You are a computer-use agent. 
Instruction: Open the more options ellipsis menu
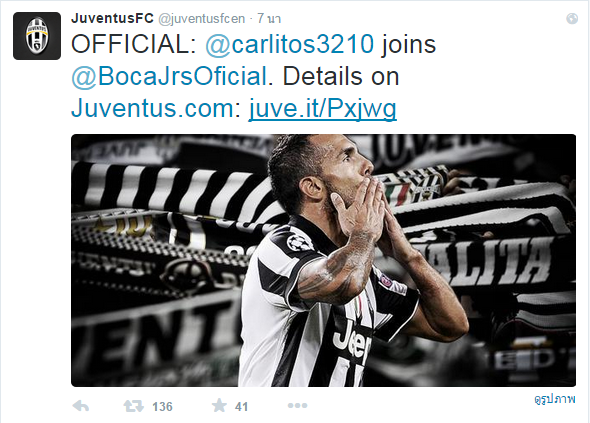tap(297, 406)
